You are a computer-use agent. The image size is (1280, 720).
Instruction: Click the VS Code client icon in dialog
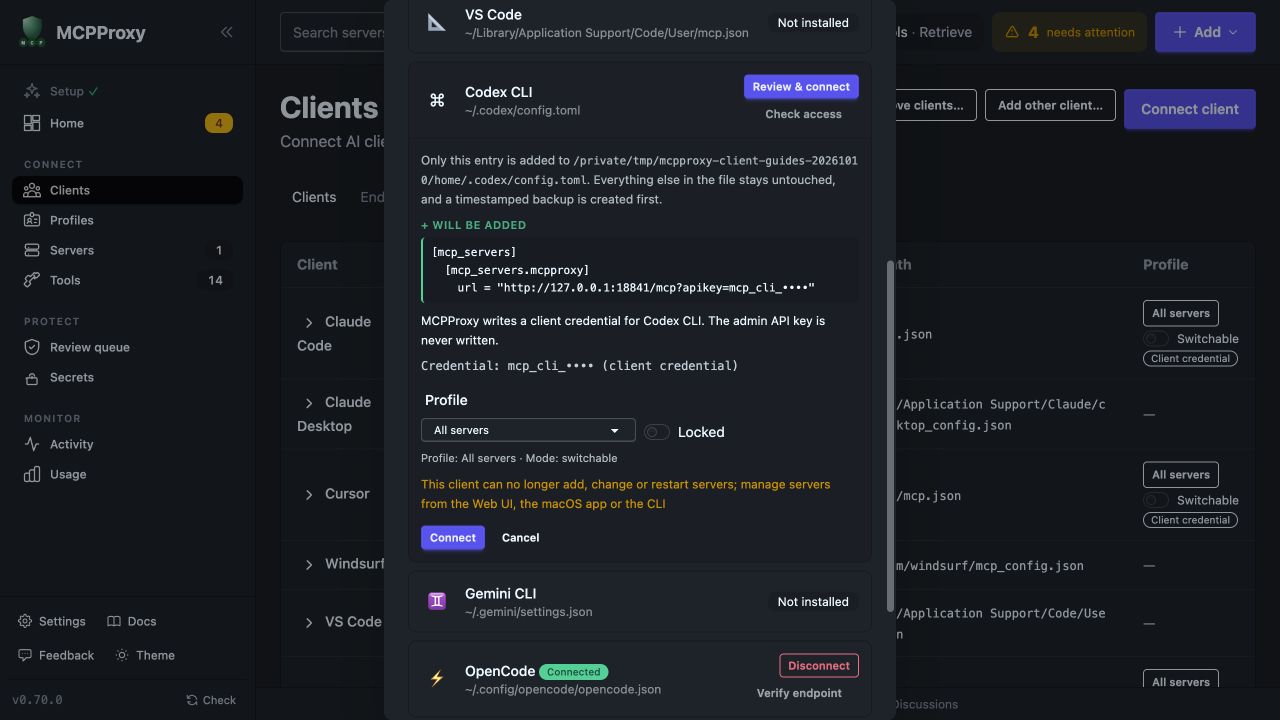pos(437,22)
